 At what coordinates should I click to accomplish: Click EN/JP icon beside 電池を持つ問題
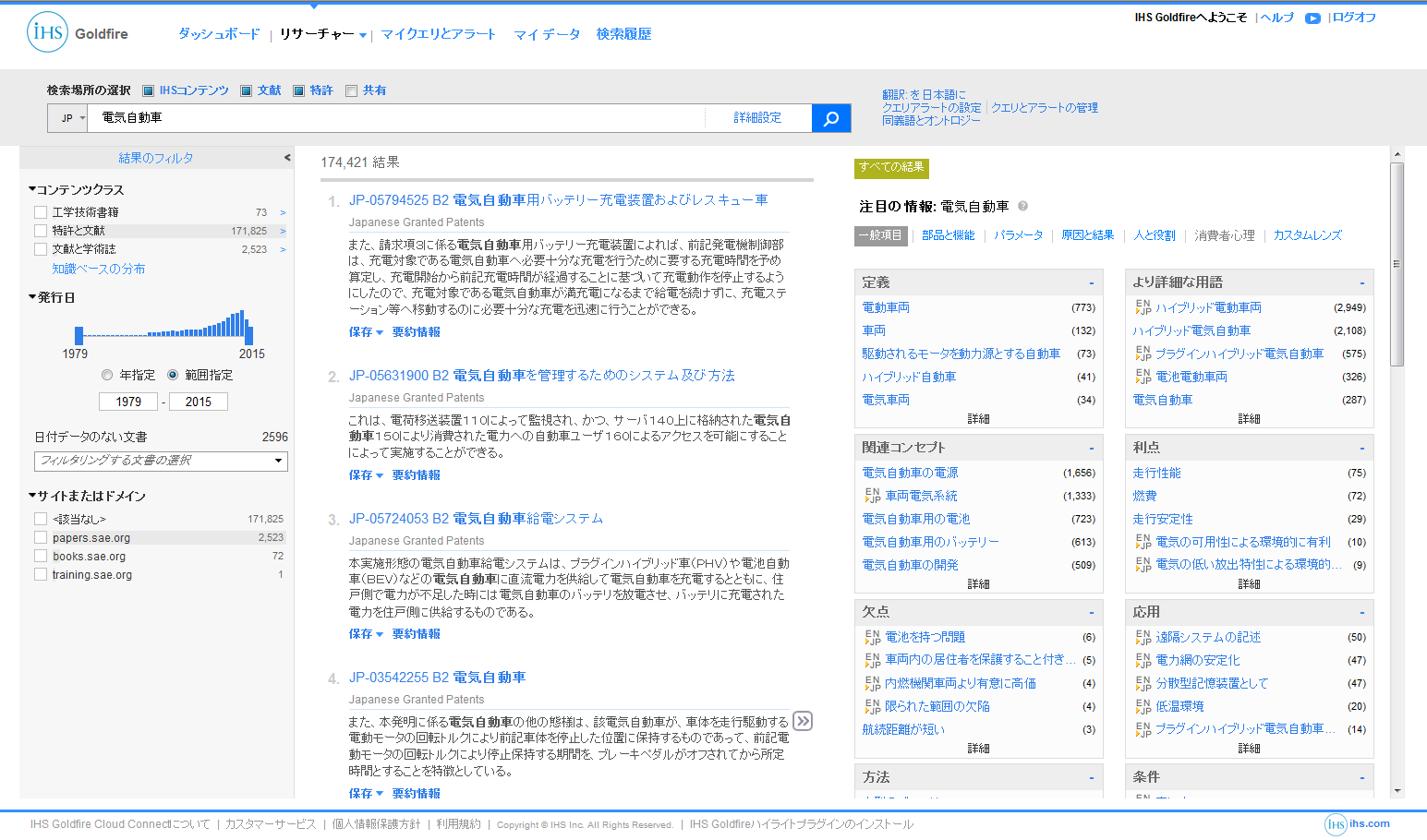(x=873, y=637)
